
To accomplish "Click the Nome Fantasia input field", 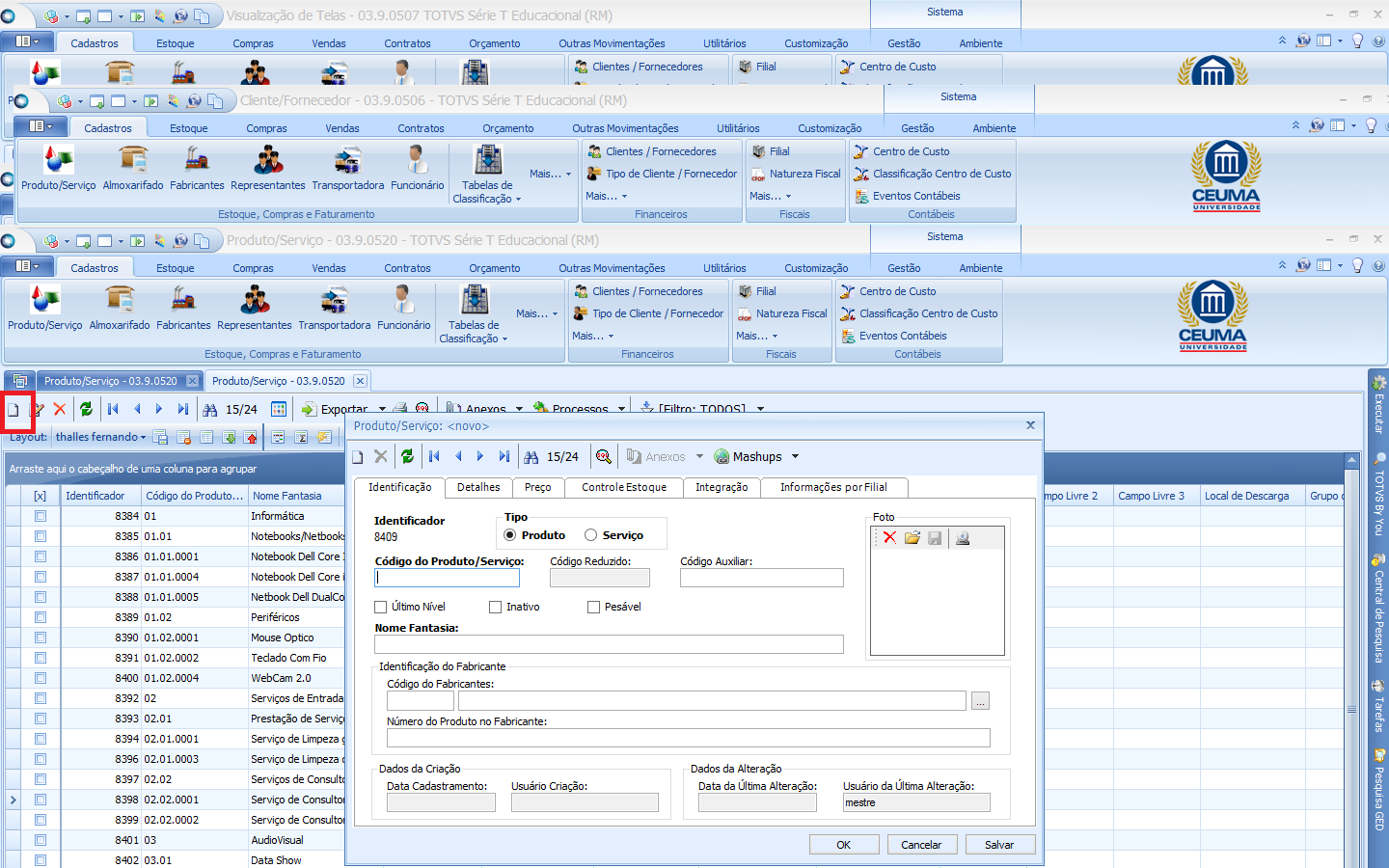I will click(610, 644).
